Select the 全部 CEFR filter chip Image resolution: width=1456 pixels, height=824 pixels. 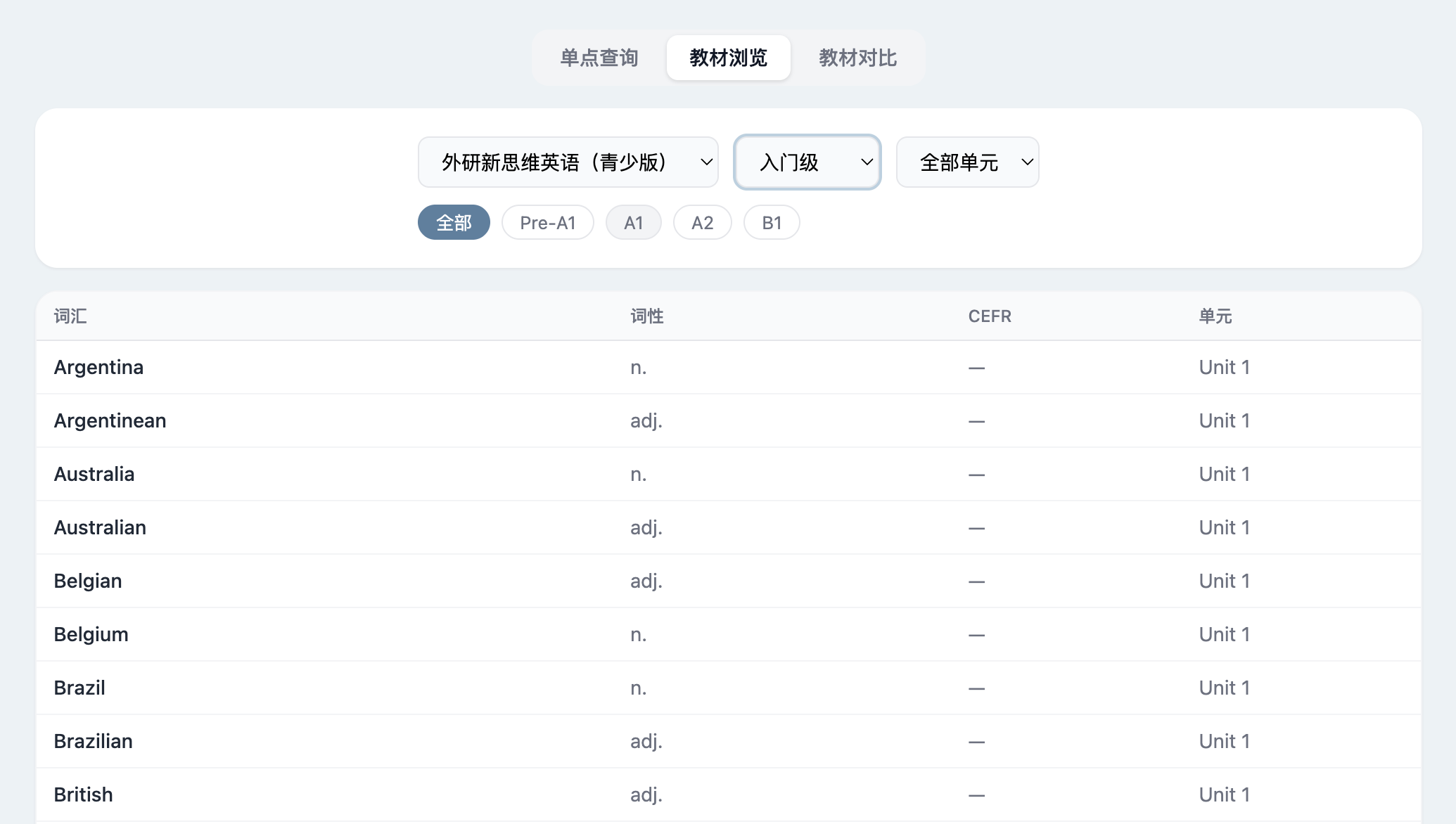[454, 223]
